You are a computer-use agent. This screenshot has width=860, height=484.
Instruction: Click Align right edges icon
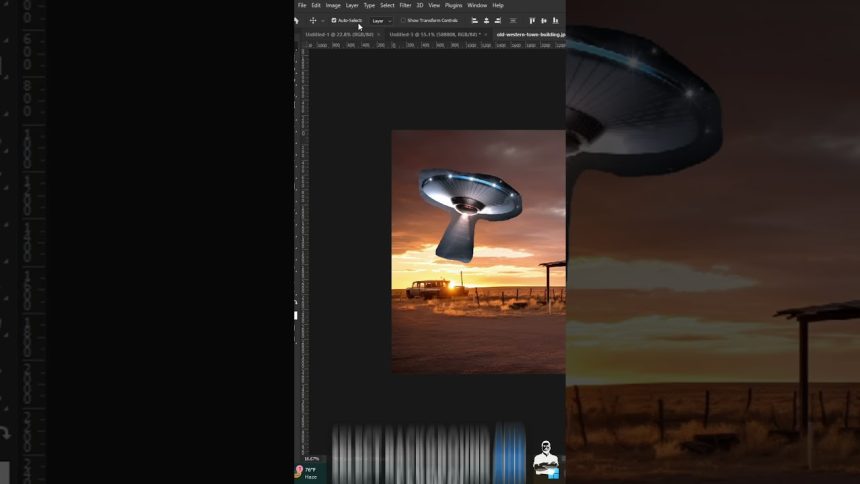pyautogui.click(x=497, y=20)
